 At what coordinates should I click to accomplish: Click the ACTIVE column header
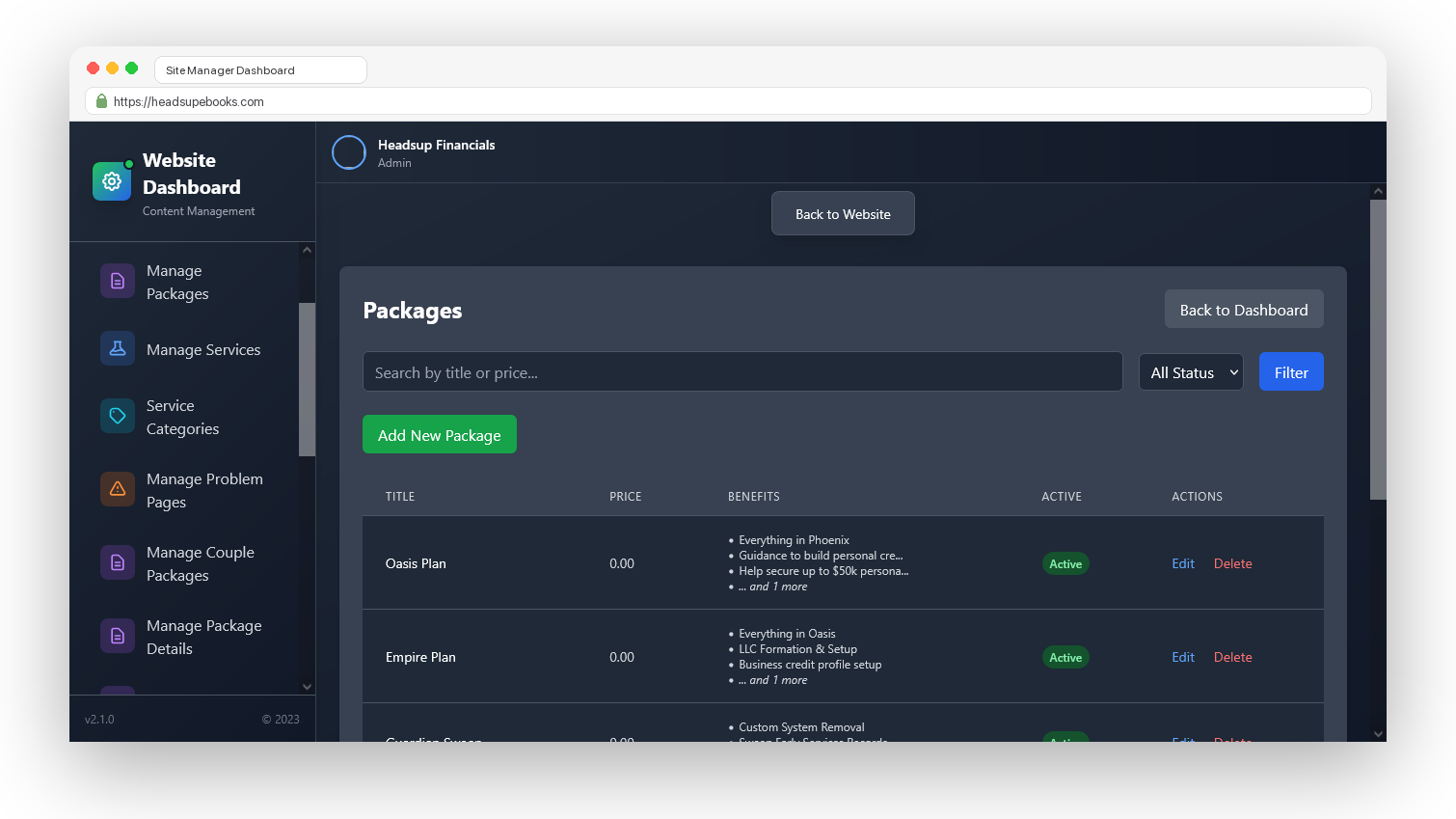[x=1062, y=497]
